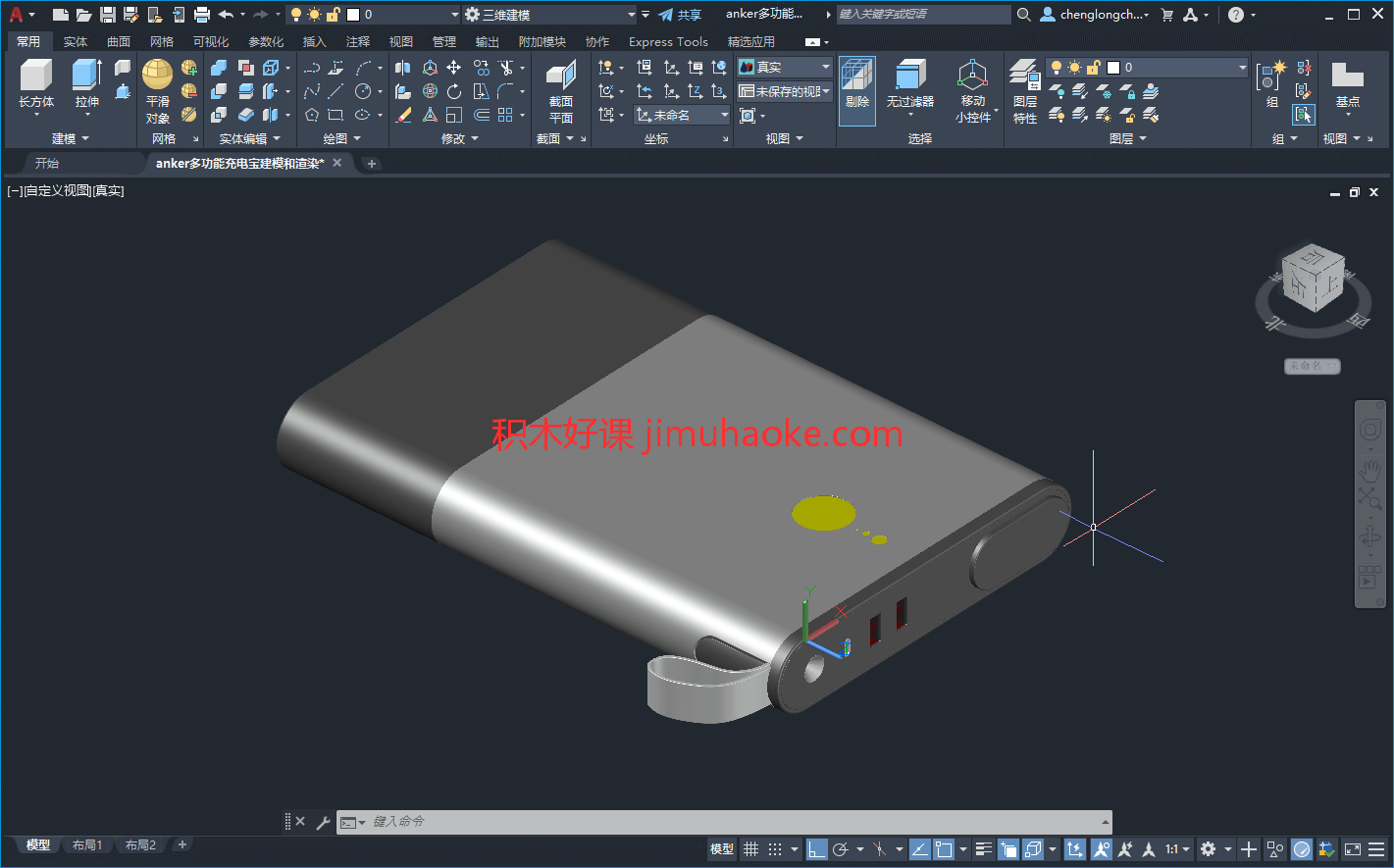Click the command line customize wrench icon
The width and height of the screenshot is (1394, 868).
coord(323,822)
